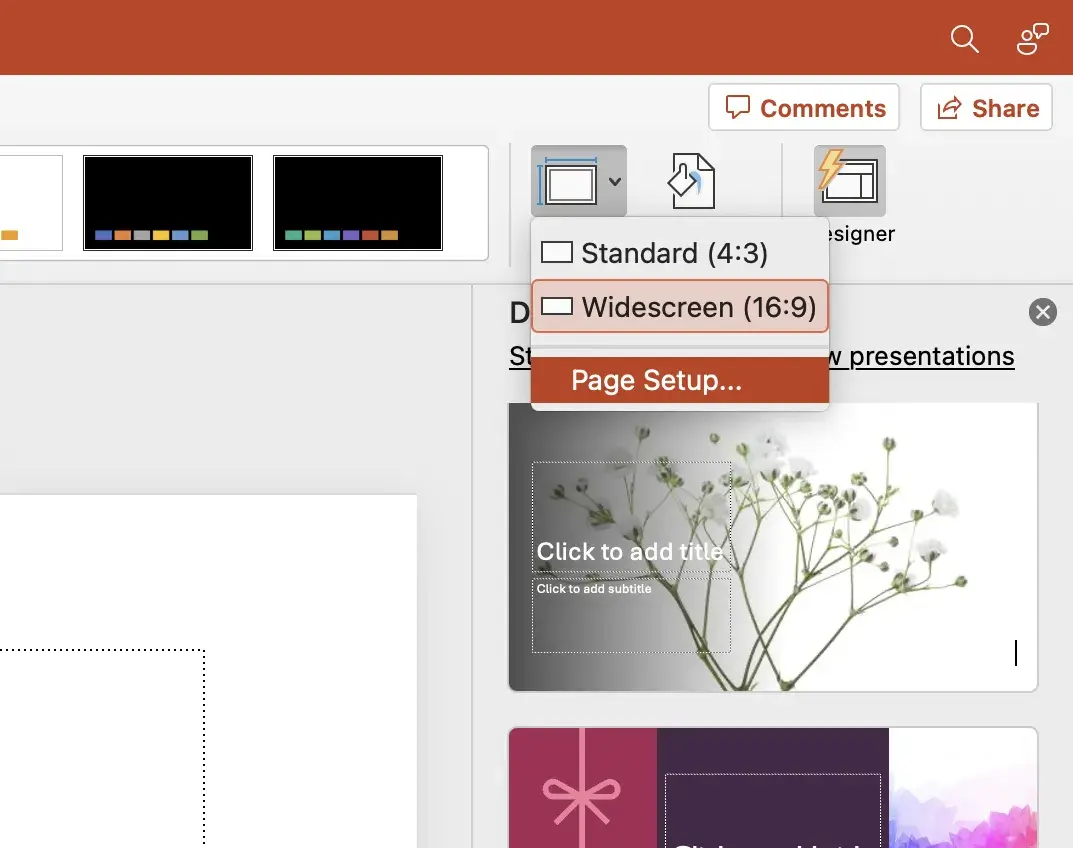Open the collaboration person-with-bubble icon
Image resolution: width=1073 pixels, height=848 pixels.
pyautogui.click(x=1031, y=39)
